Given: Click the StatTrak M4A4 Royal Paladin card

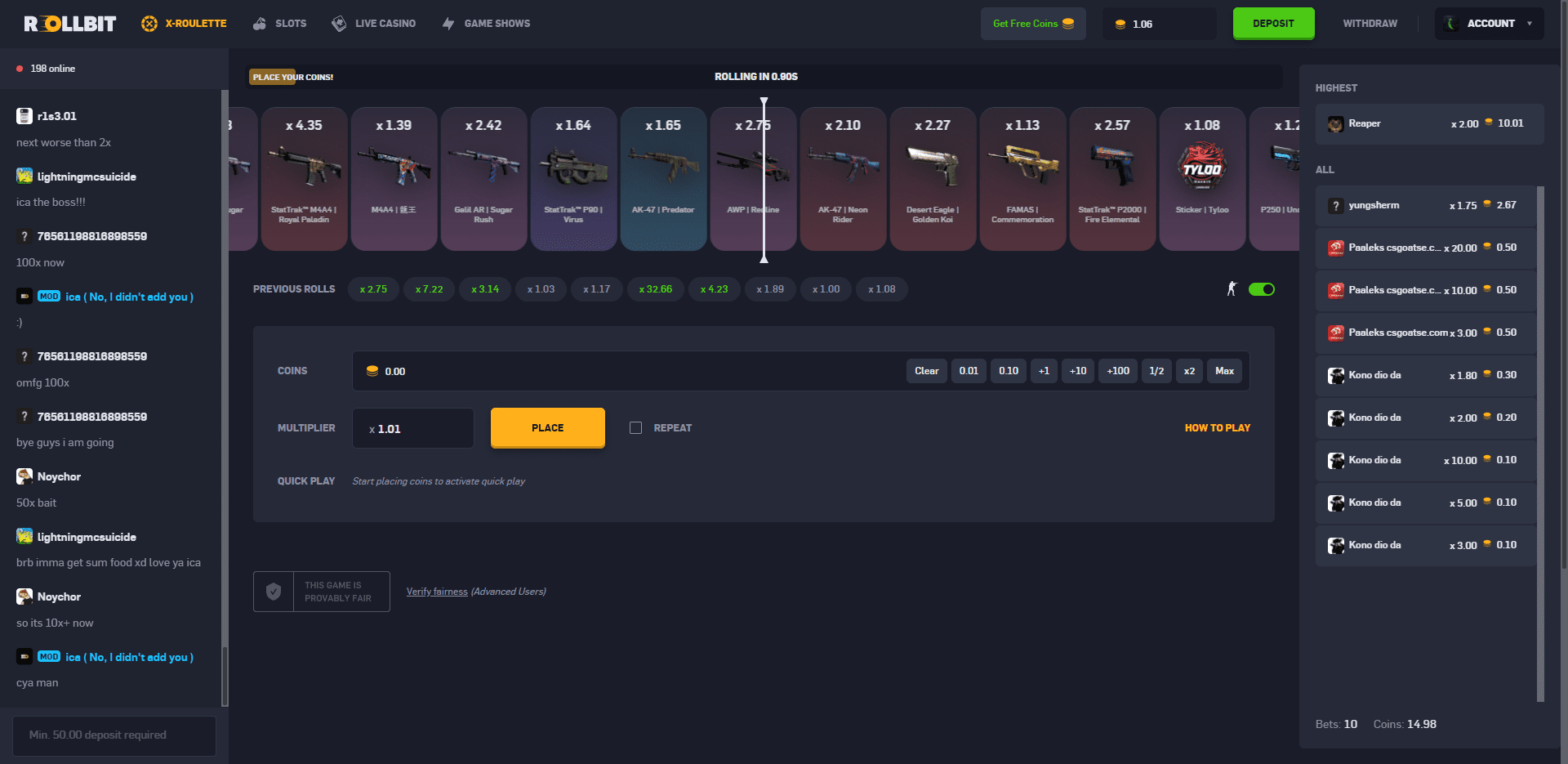Looking at the screenshot, I should point(304,179).
